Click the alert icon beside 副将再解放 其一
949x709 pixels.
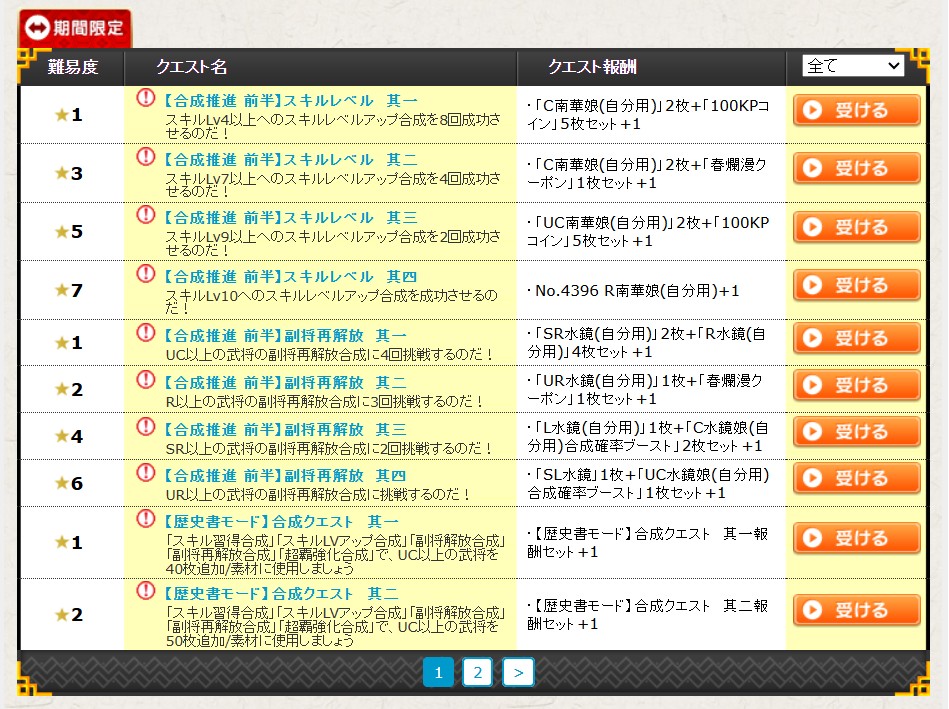[146, 333]
